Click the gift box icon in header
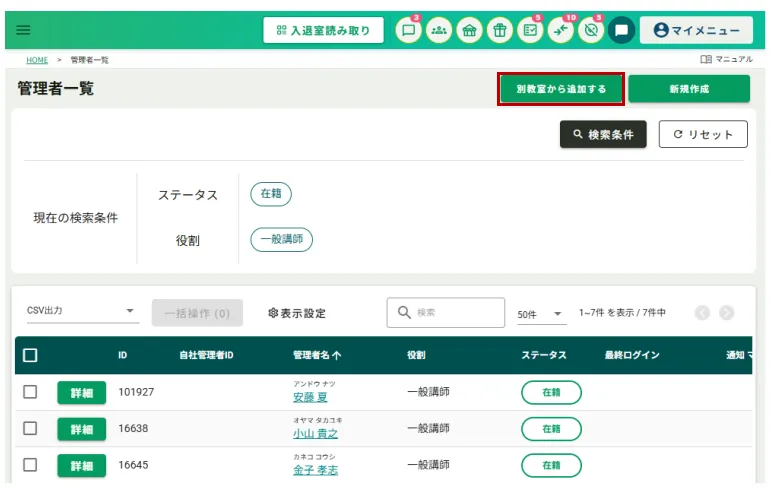Screen dimensions: 772x490 click(x=499, y=30)
